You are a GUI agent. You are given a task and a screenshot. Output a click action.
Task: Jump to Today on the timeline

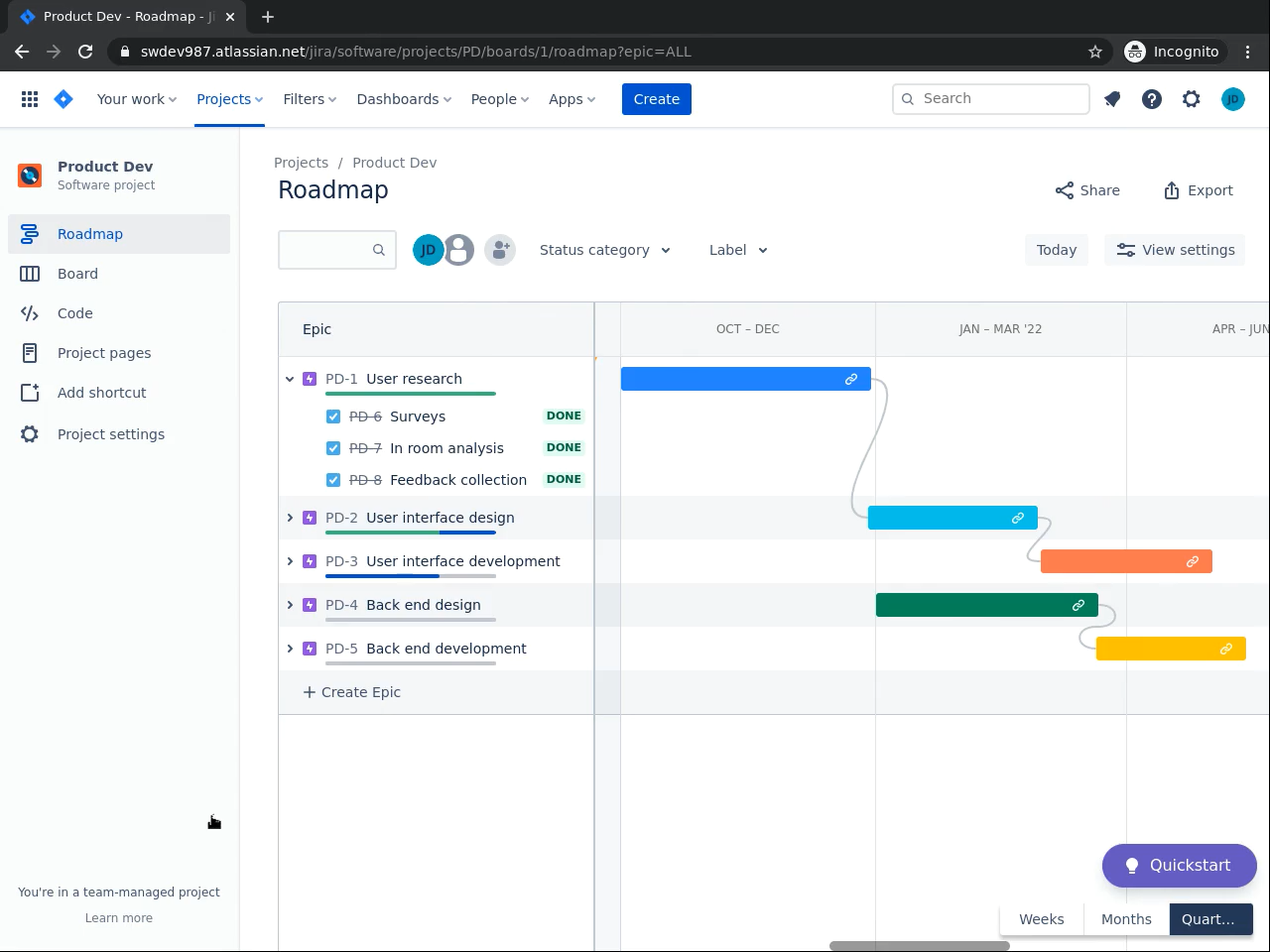coord(1057,250)
